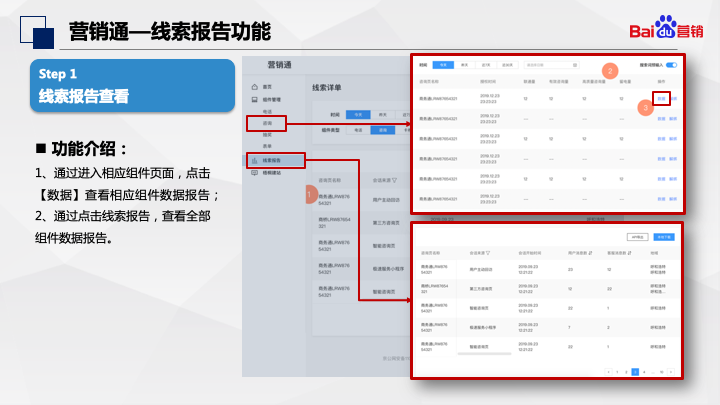The image size is (720, 405).
Task: Click next page arrow in pagination
Action: click(x=671, y=372)
